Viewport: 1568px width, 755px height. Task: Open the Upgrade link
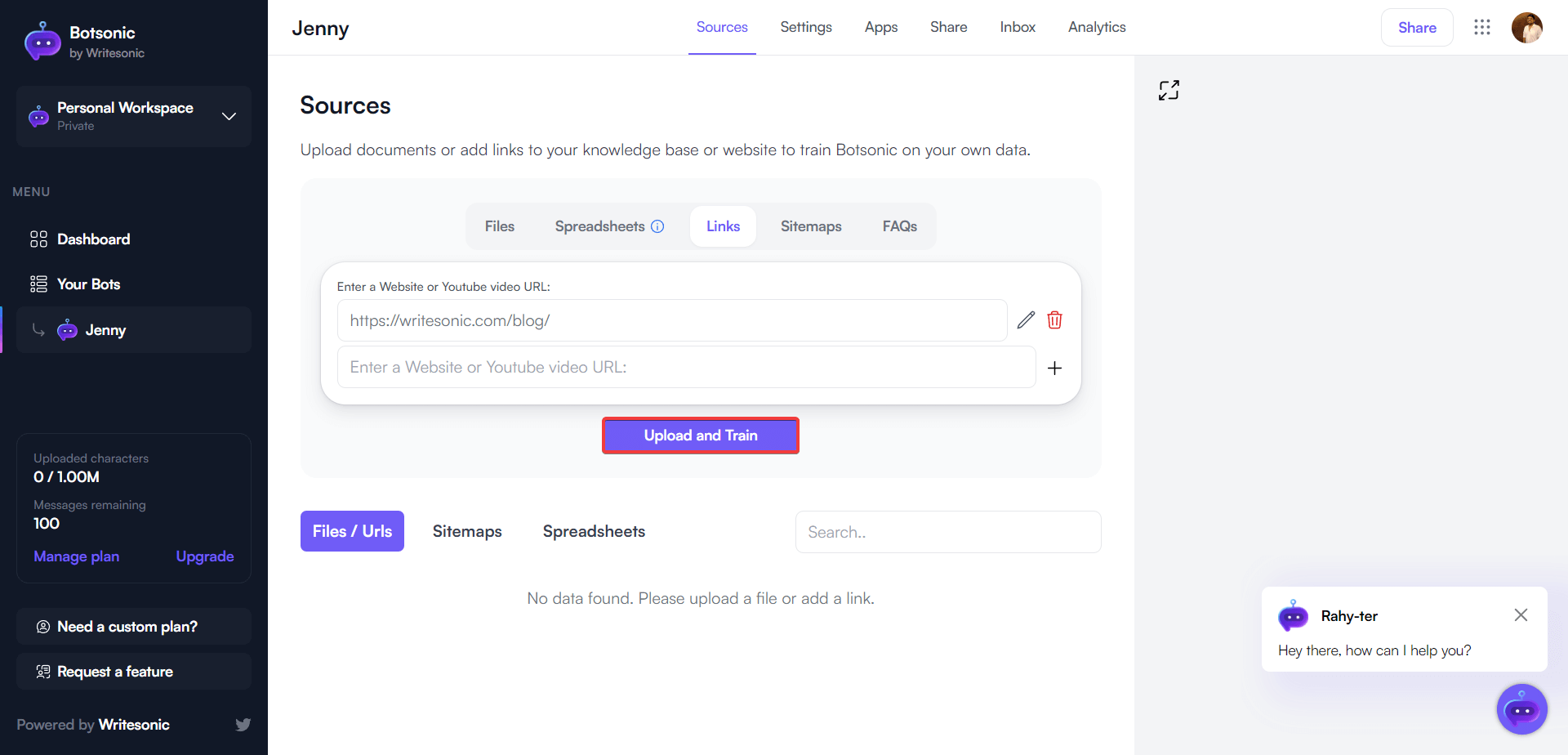tap(205, 556)
